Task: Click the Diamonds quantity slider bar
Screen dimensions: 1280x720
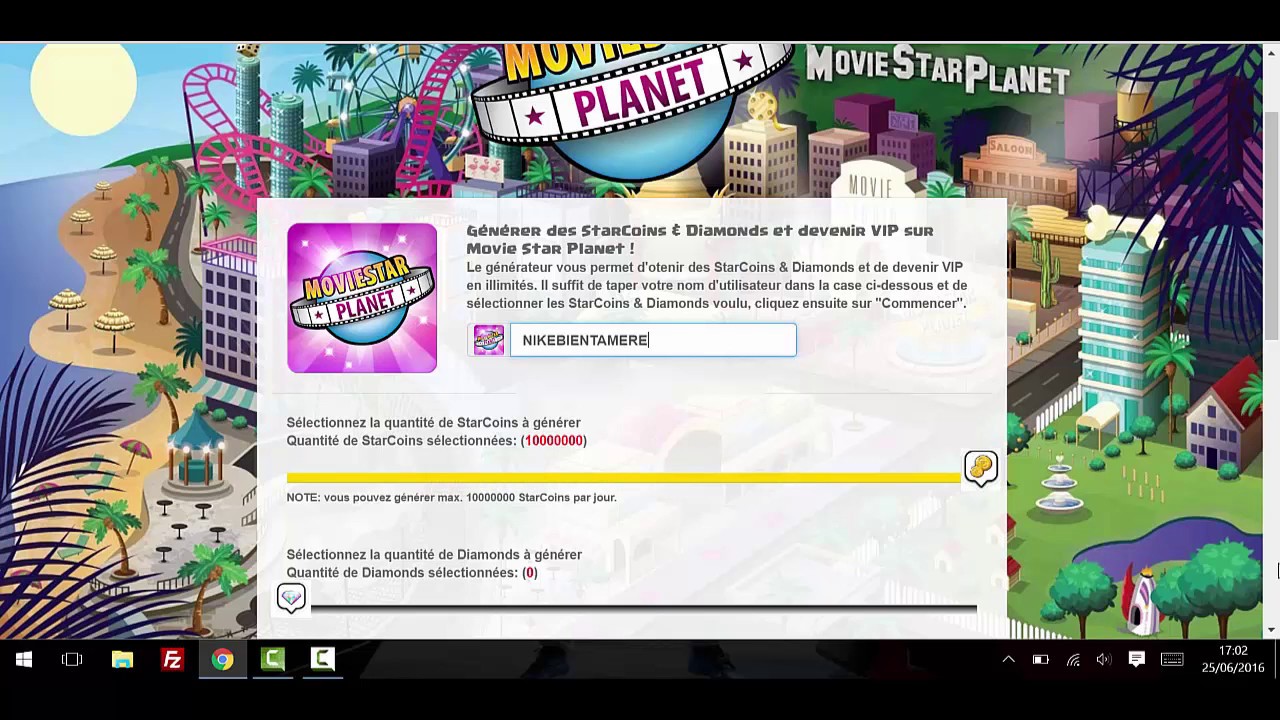Action: 644,606
